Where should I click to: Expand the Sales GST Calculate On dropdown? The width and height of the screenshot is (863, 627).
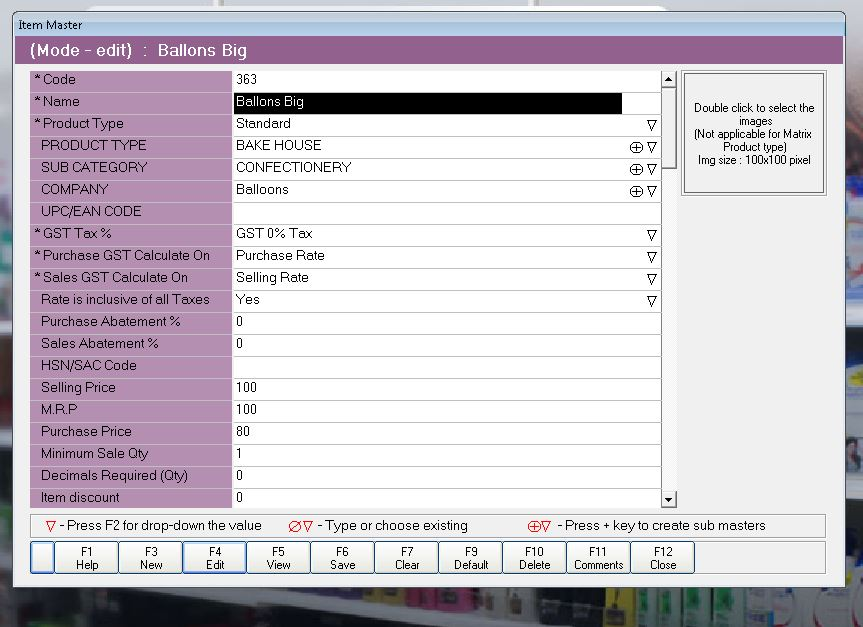(x=652, y=280)
